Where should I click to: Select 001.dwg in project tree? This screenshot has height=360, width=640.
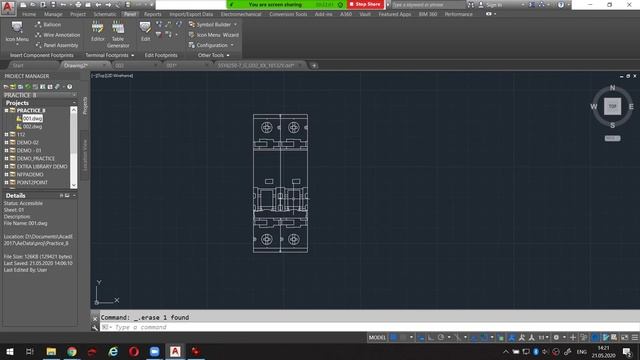32,118
